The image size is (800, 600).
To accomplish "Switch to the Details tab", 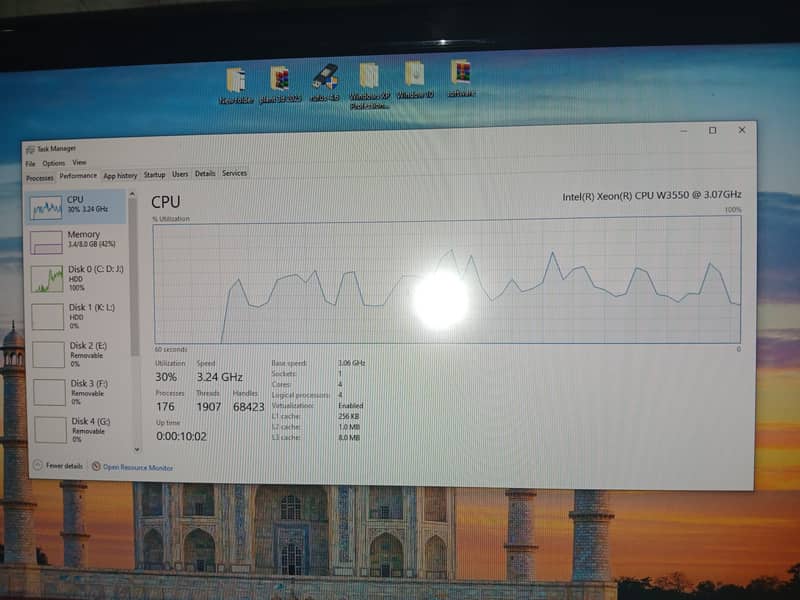I will (x=205, y=173).
